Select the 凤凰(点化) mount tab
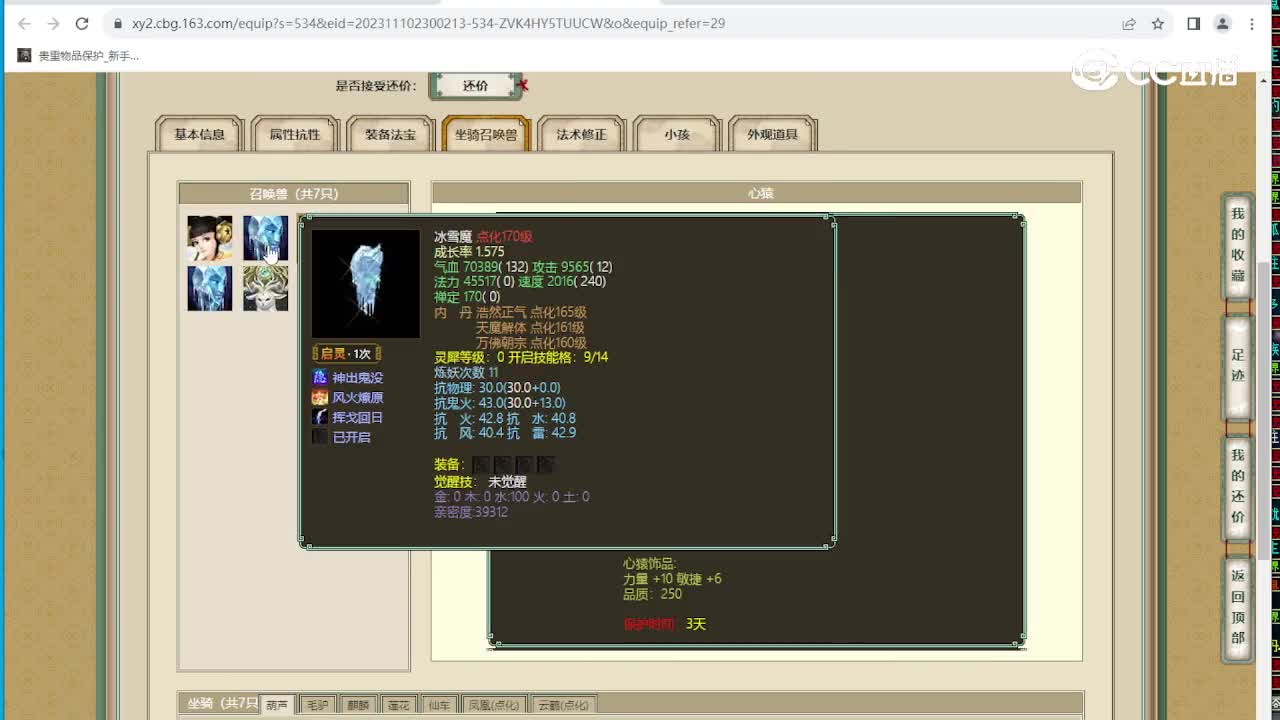This screenshot has width=1280, height=720. pyautogui.click(x=494, y=705)
